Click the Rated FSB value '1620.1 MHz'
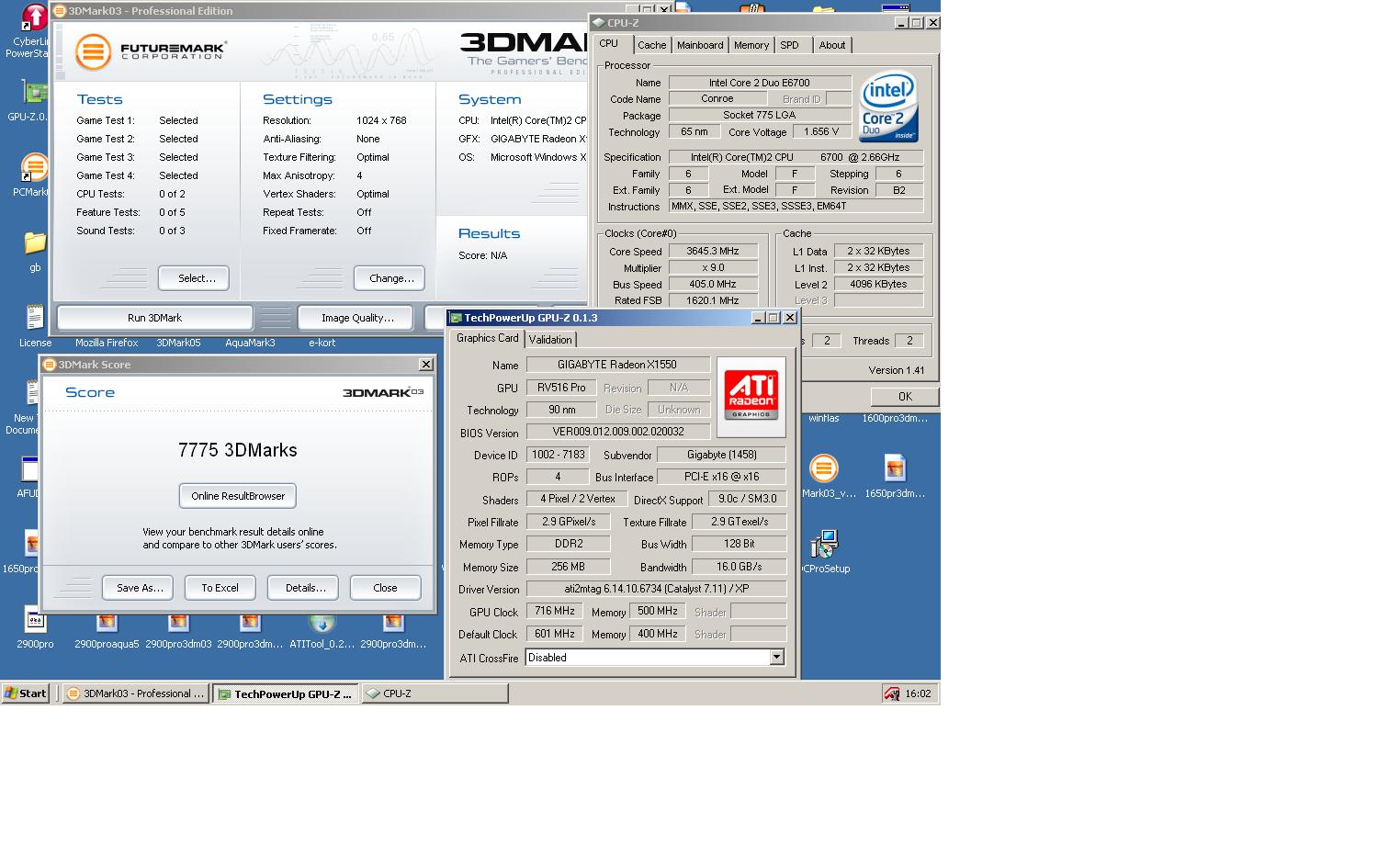The height and width of the screenshot is (868, 1389). pyautogui.click(x=713, y=300)
